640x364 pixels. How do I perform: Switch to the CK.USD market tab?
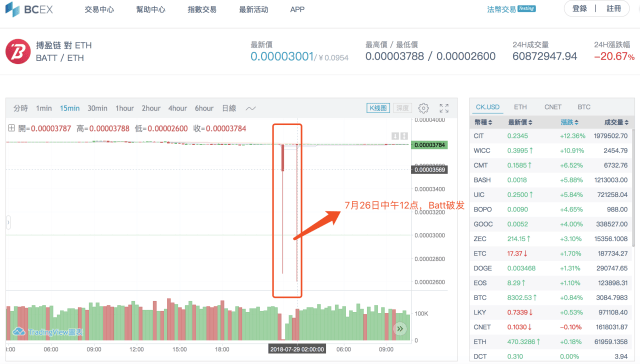pyautogui.click(x=487, y=107)
